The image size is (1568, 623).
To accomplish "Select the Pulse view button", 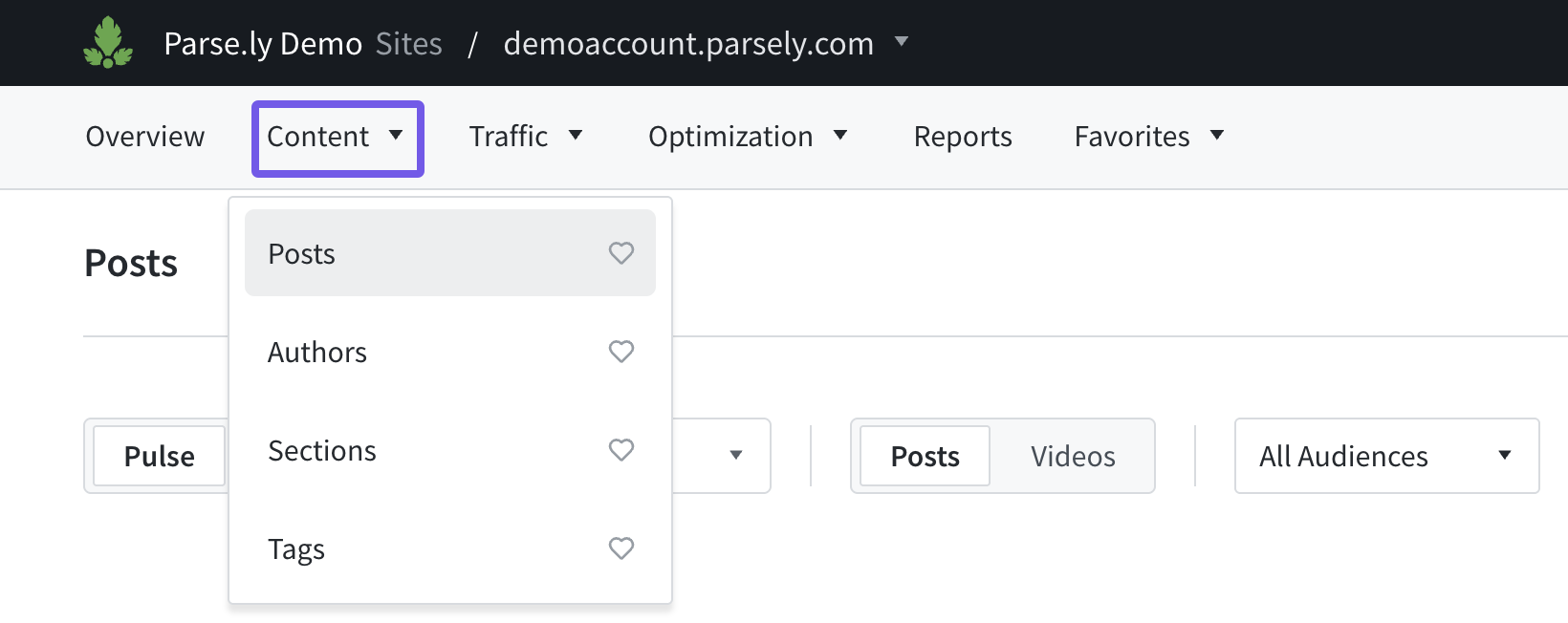I will 160,457.
